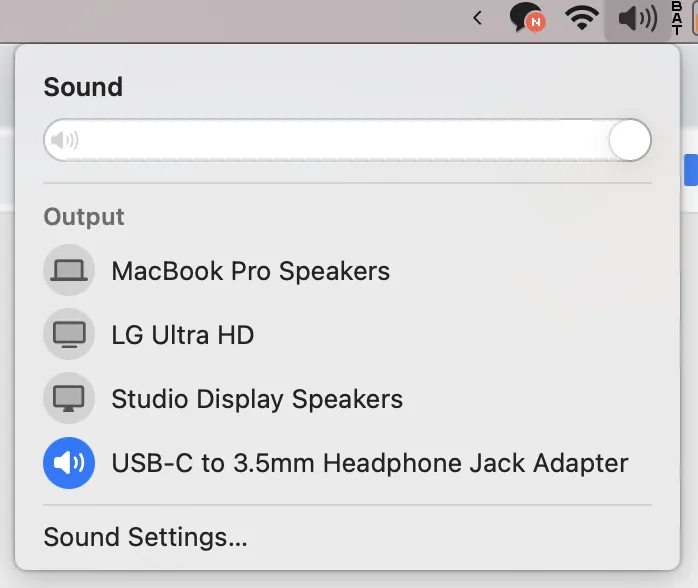Open the chat bubble menu bar icon
The height and width of the screenshot is (588, 698).
tap(527, 18)
